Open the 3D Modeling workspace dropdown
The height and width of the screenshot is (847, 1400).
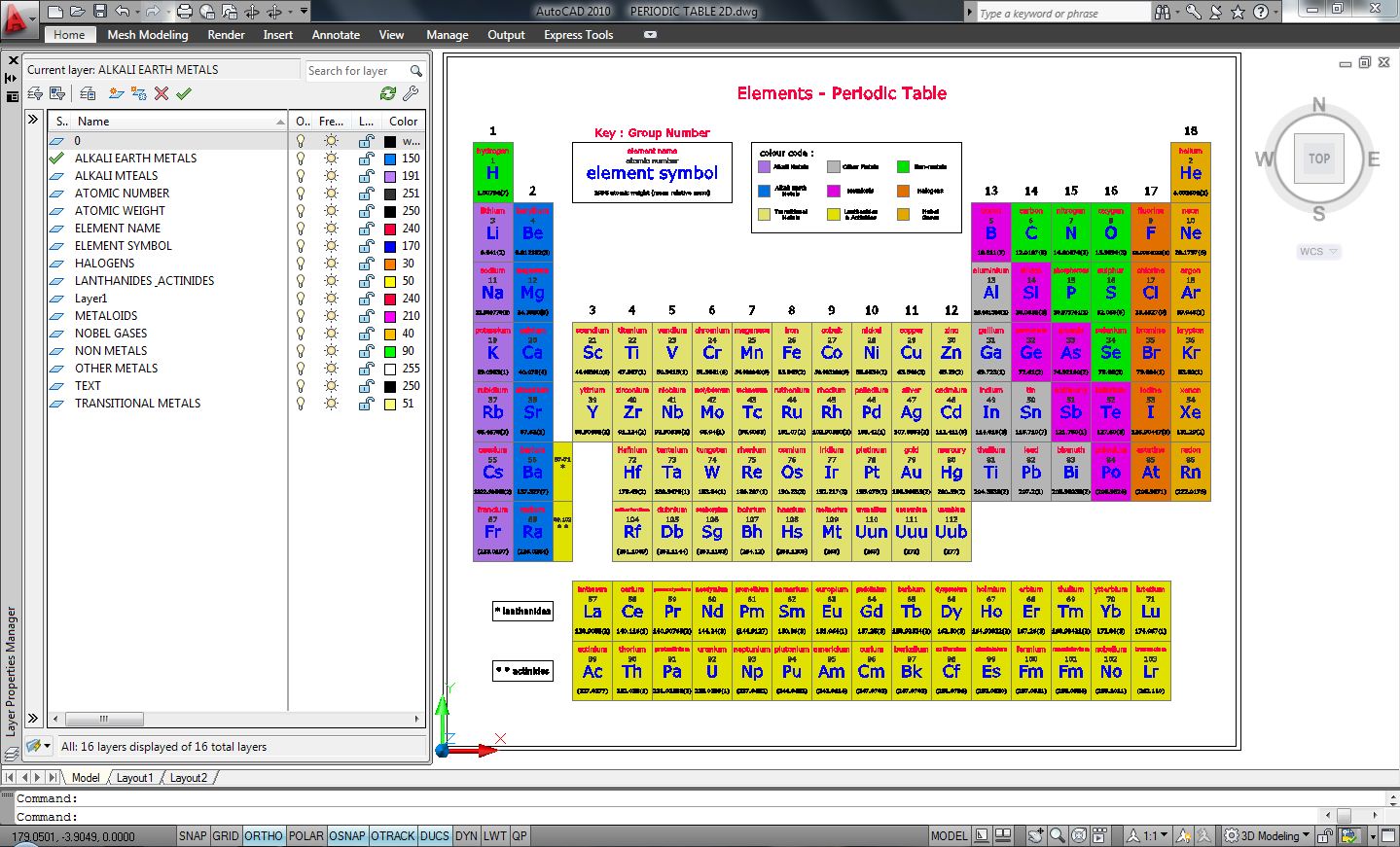(1268, 835)
